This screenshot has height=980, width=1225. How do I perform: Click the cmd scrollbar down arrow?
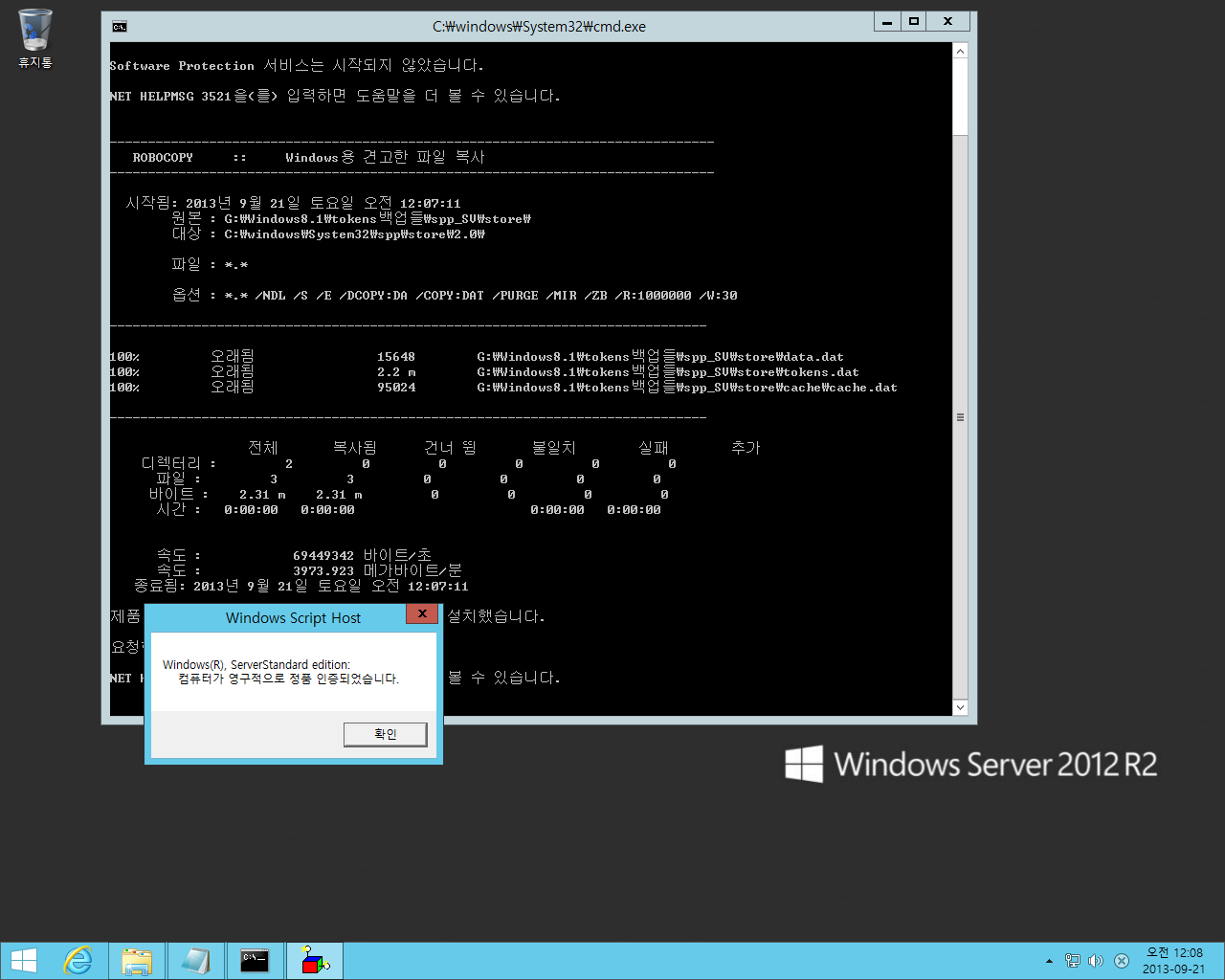click(x=960, y=707)
